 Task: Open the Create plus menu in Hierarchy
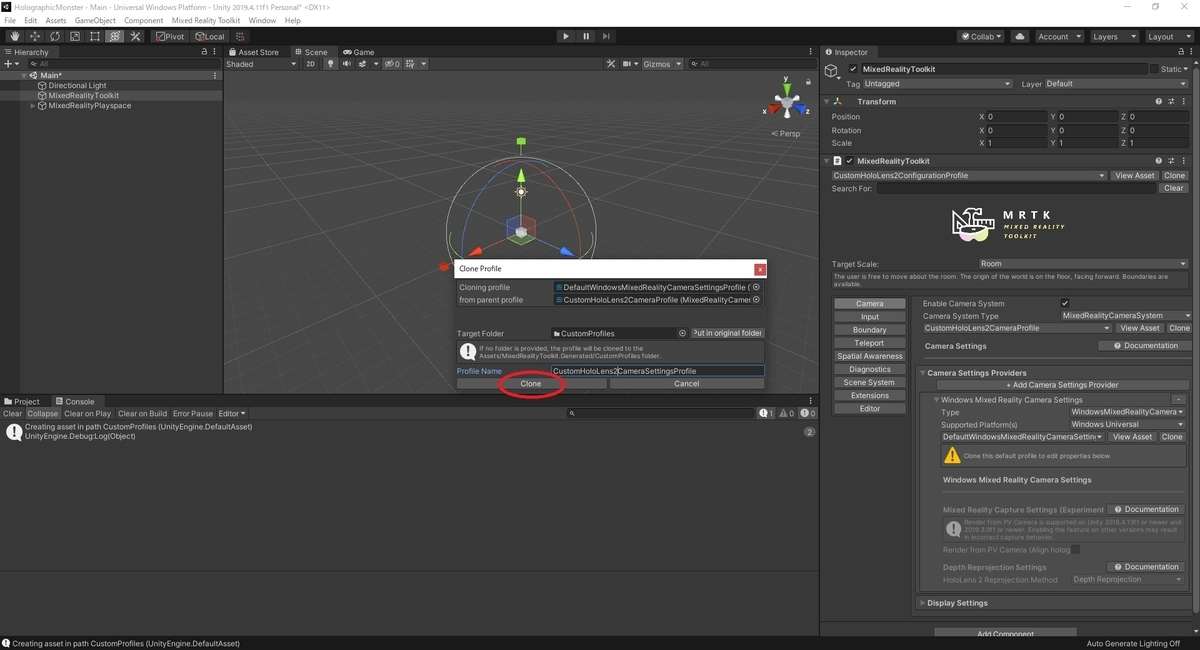(10, 64)
